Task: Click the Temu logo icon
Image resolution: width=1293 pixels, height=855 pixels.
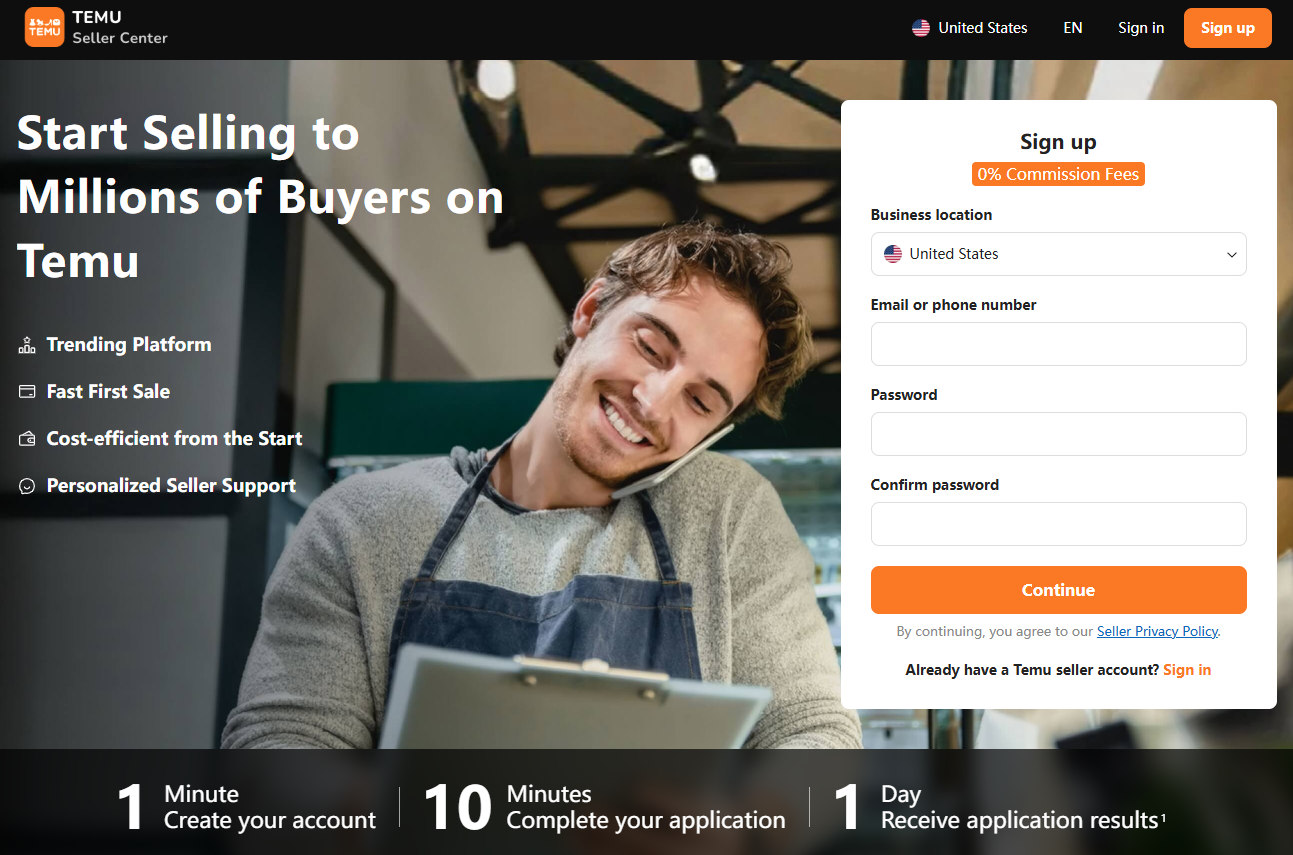Action: pos(44,27)
